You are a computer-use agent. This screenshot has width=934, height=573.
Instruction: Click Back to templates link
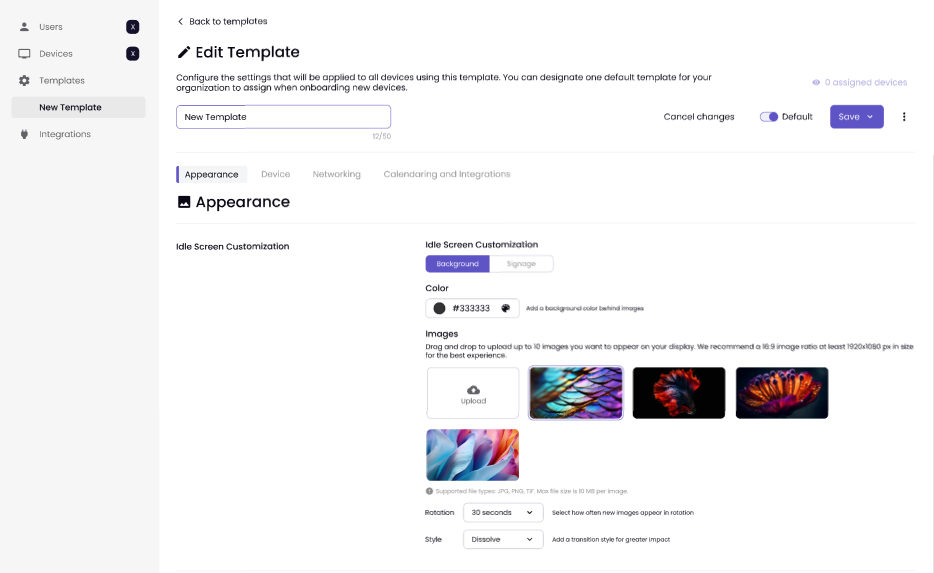(228, 21)
